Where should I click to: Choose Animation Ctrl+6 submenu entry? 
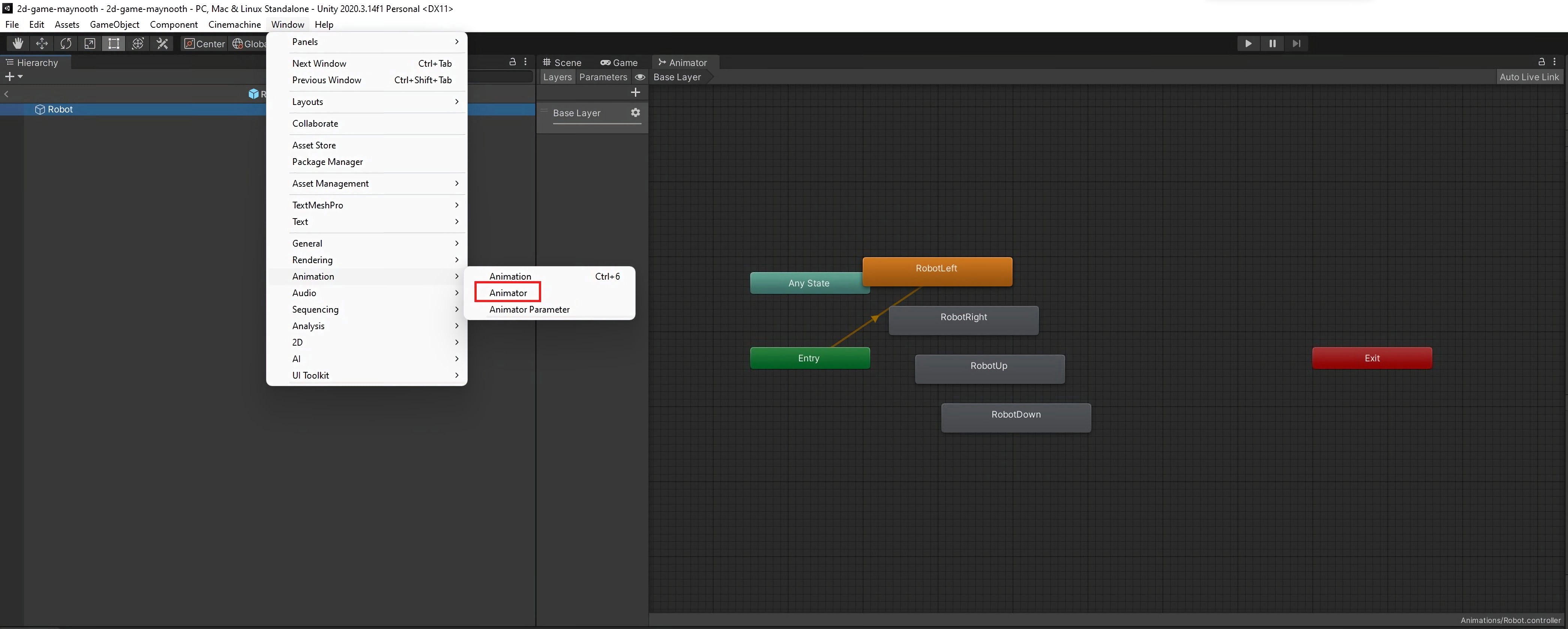point(550,276)
